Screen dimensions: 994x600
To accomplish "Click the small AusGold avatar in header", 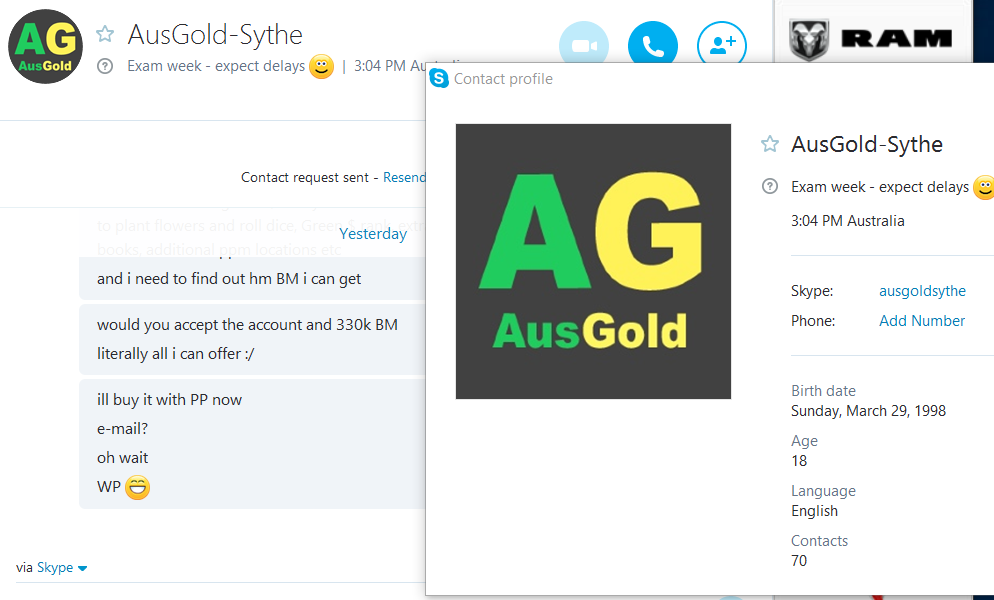I will (x=44, y=46).
